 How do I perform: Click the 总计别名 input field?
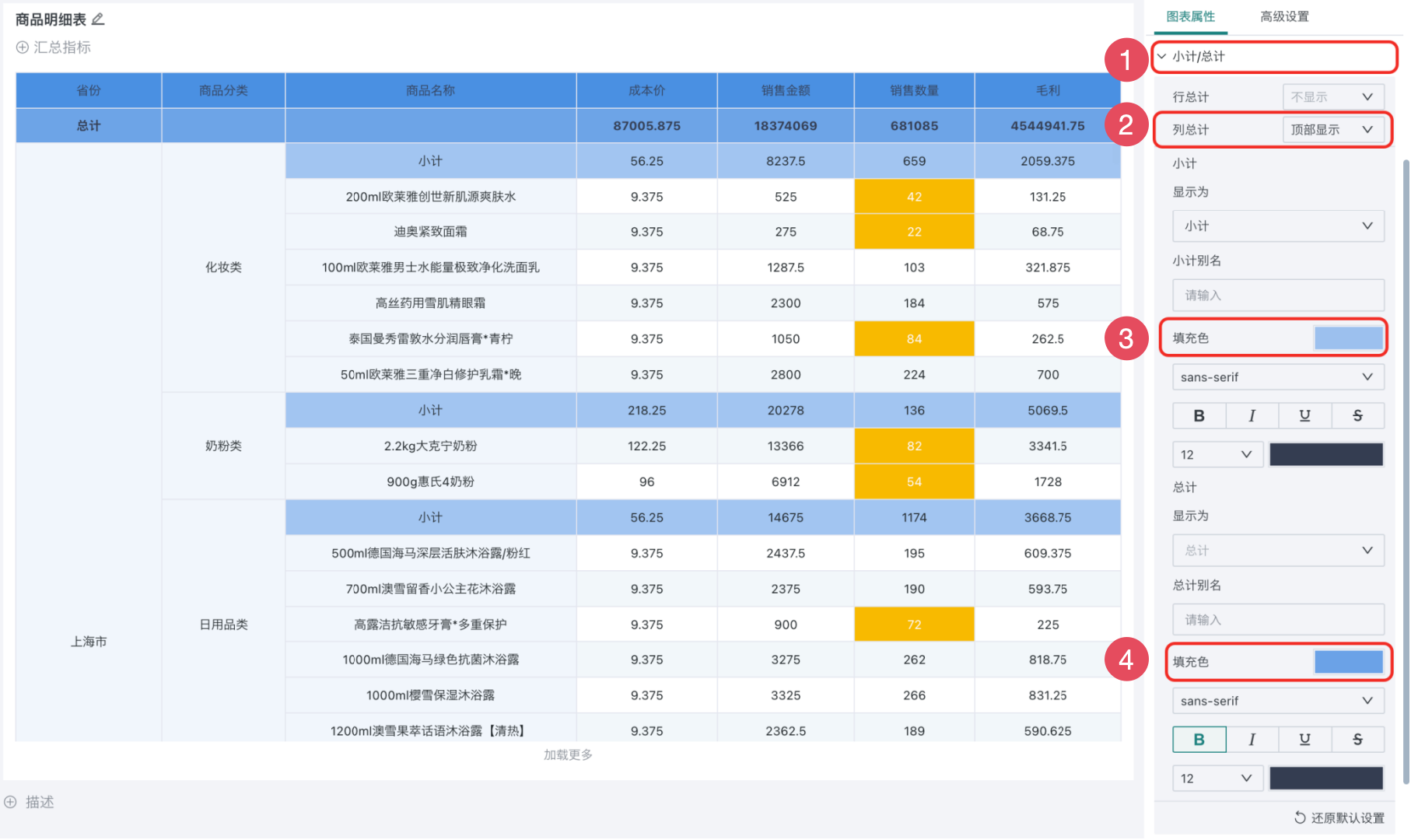[1279, 620]
